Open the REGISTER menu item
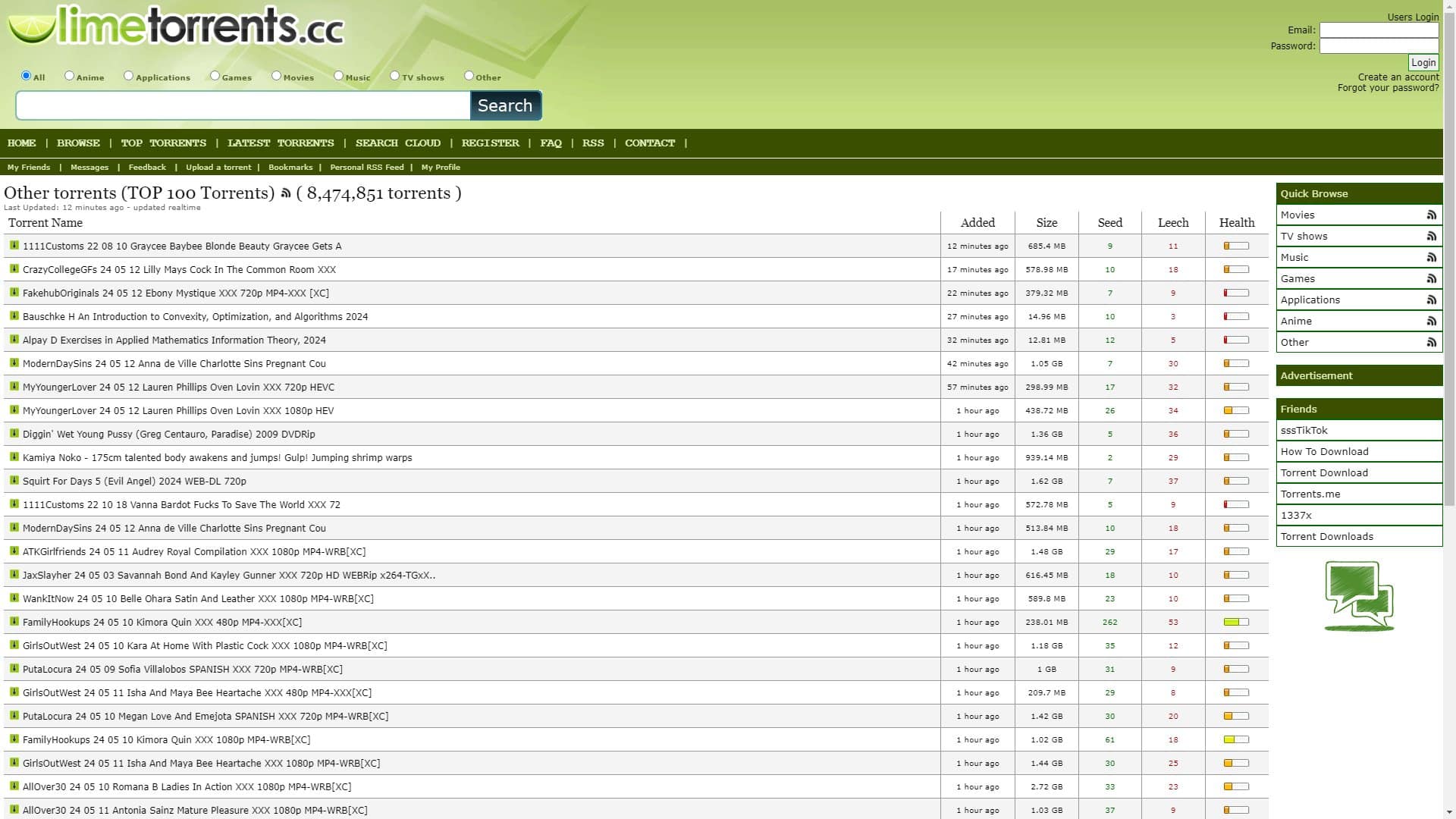The image size is (1456, 819). coord(491,143)
